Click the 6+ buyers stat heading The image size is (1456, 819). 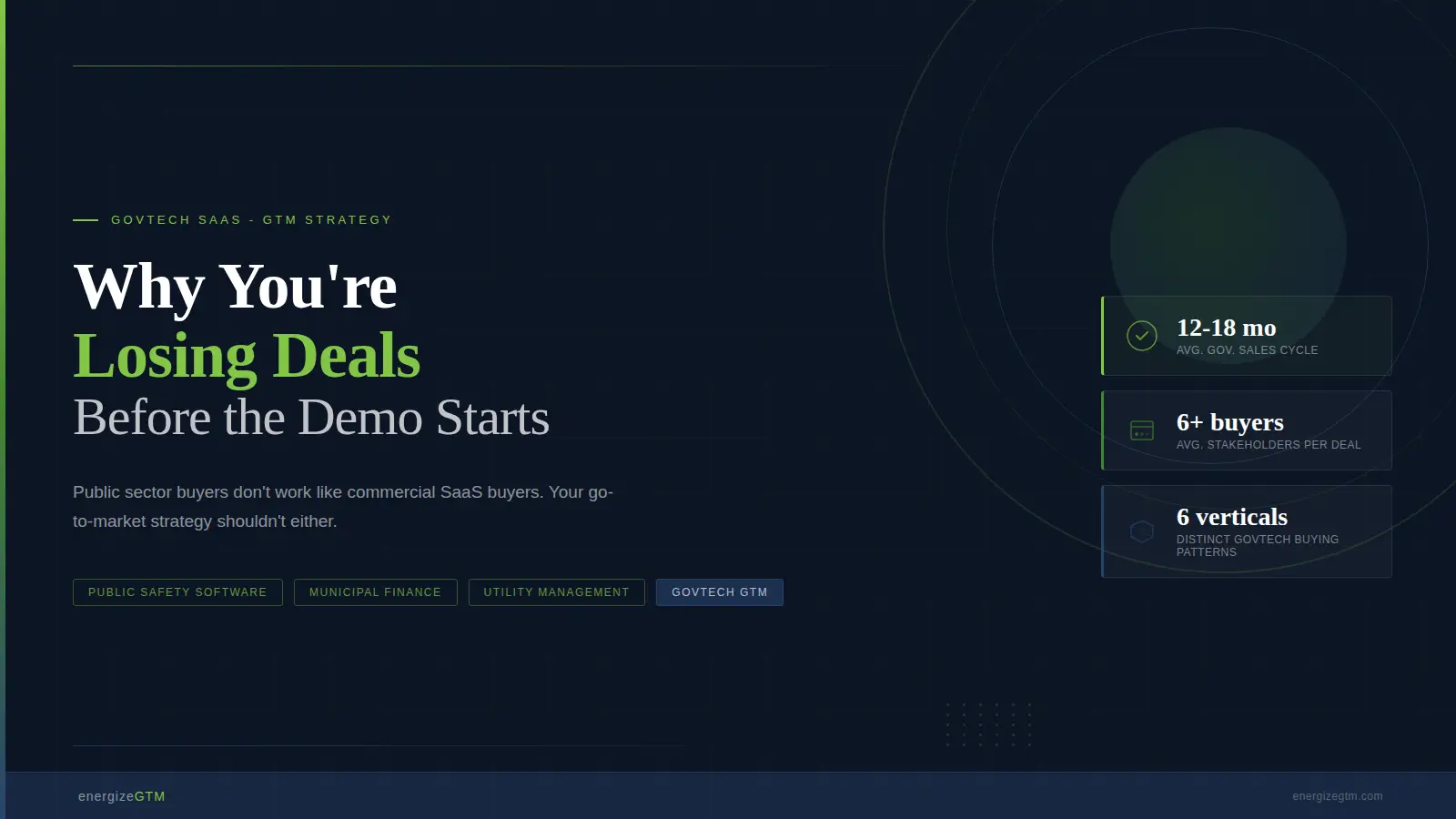1229,422
